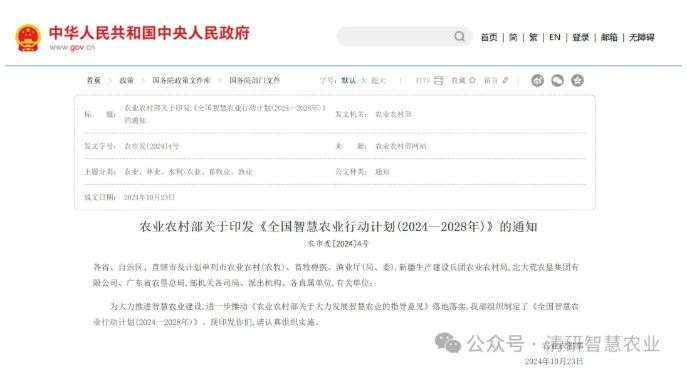Set font size to 超大
Screen dimensions: 687x373
pyautogui.click(x=378, y=81)
